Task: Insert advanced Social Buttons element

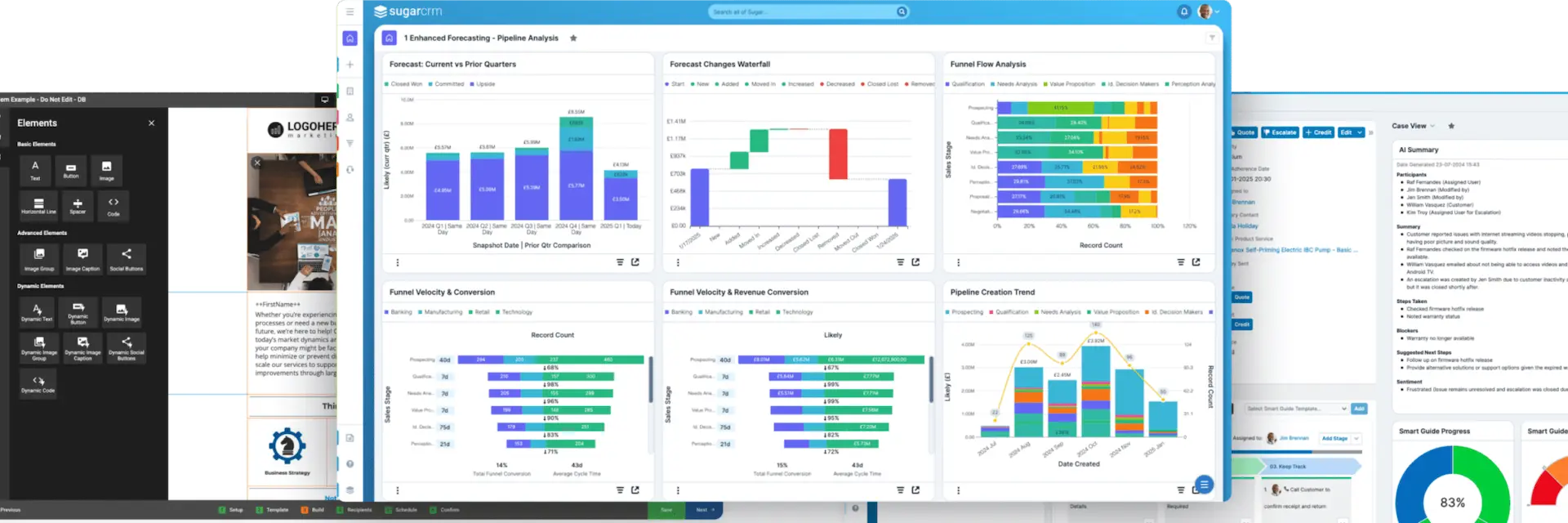Action: click(x=127, y=258)
